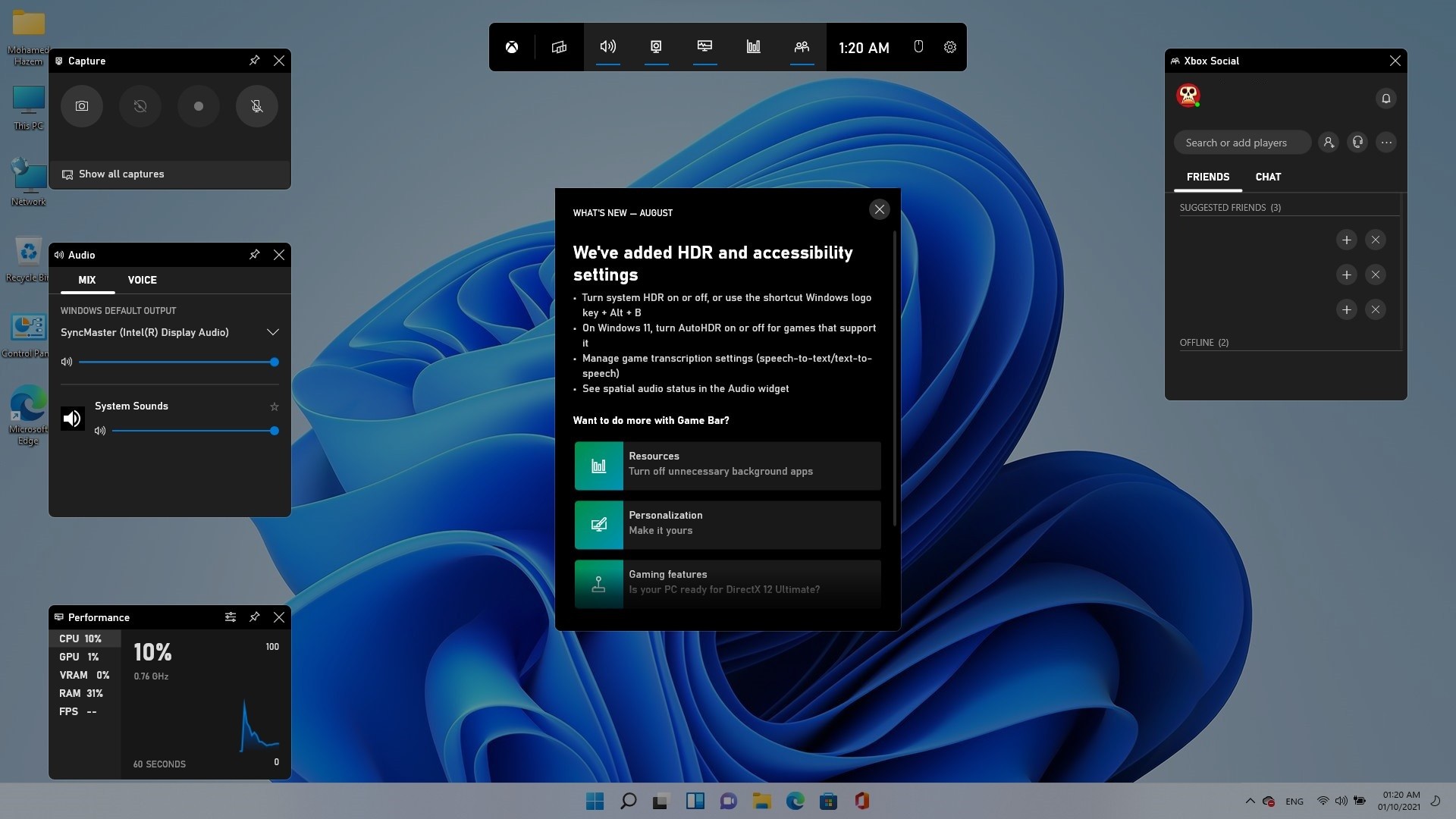Viewport: 1456px width, 819px height.
Task: Open Microsoft Store from the taskbar
Action: click(x=828, y=801)
